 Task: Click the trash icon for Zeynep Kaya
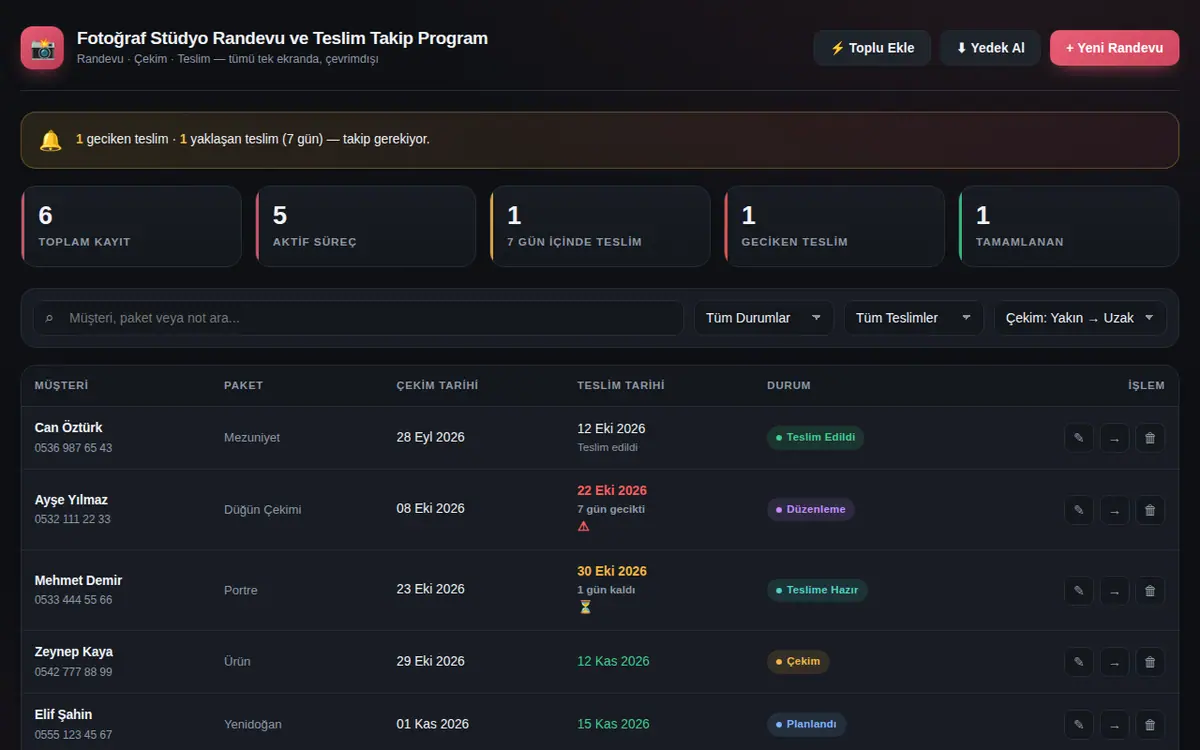(1150, 662)
